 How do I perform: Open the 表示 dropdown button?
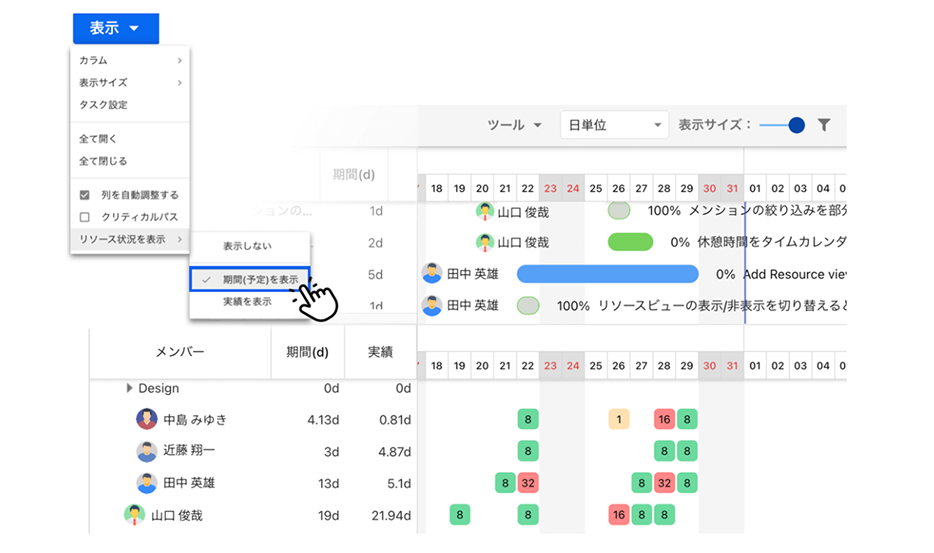pyautogui.click(x=115, y=29)
